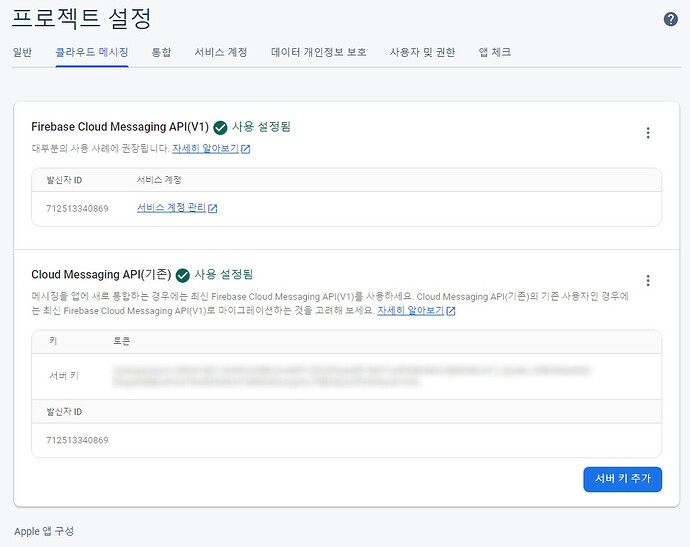The width and height of the screenshot is (690, 547).
Task: Open the more options menu for Cloud Messaging API(기존)
Action: tap(648, 281)
